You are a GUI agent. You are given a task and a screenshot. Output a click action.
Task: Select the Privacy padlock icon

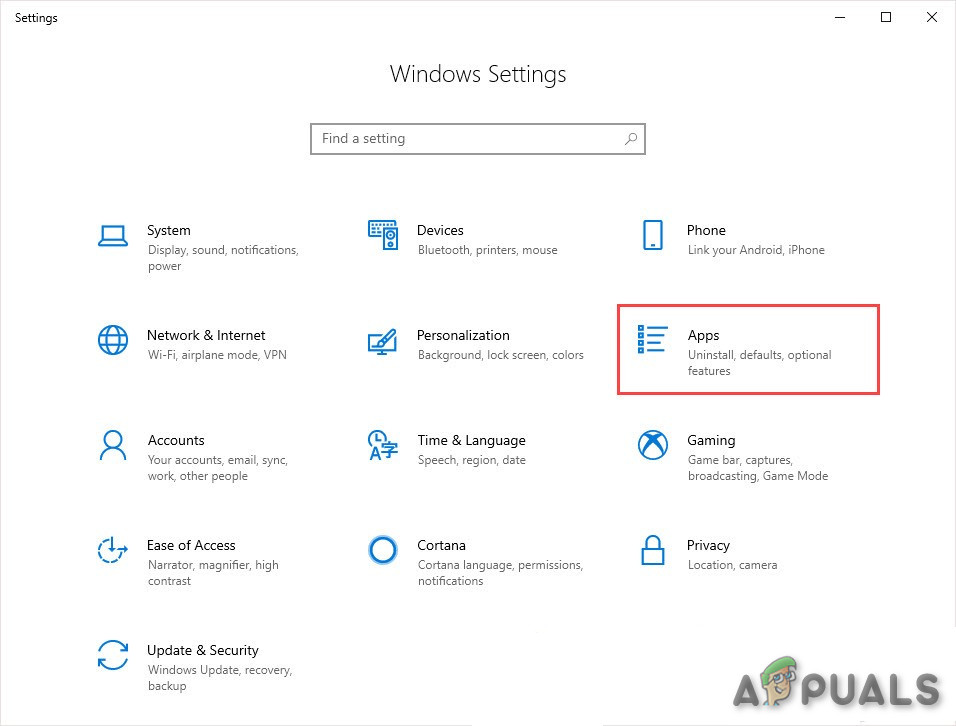(x=652, y=550)
